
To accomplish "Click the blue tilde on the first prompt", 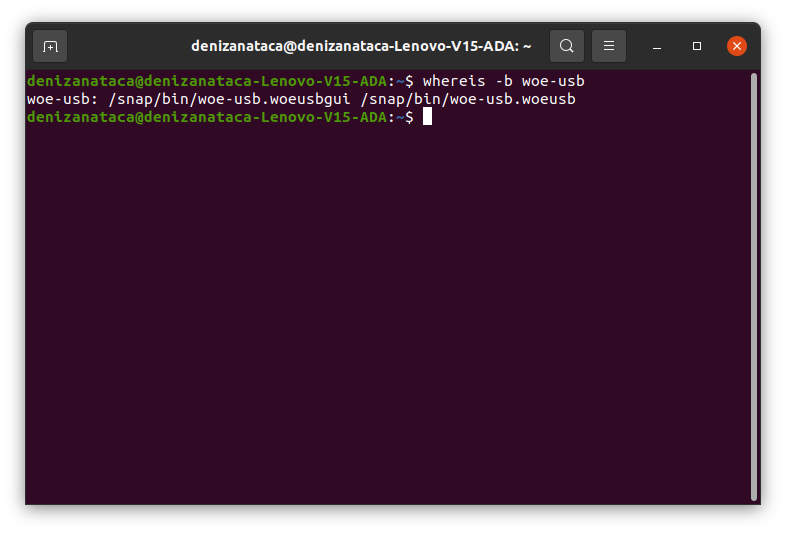I will pos(401,81).
